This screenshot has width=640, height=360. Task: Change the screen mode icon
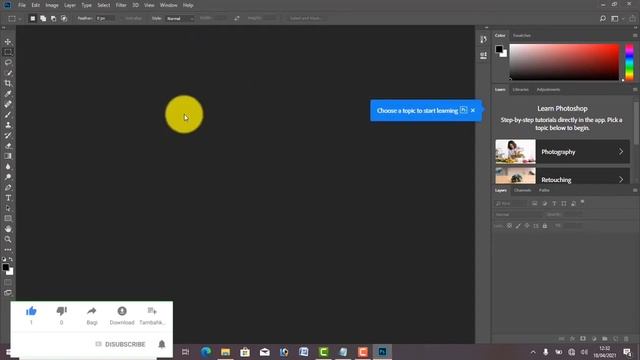click(x=8, y=293)
